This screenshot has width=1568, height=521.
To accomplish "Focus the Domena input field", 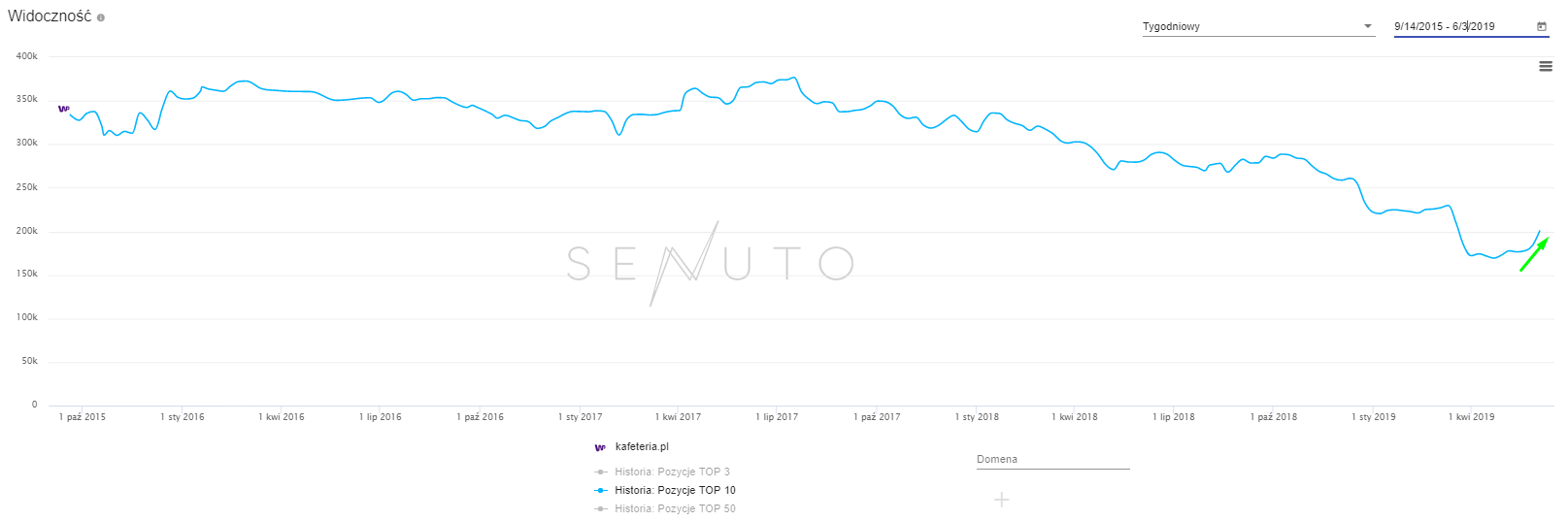I will click(1052, 460).
